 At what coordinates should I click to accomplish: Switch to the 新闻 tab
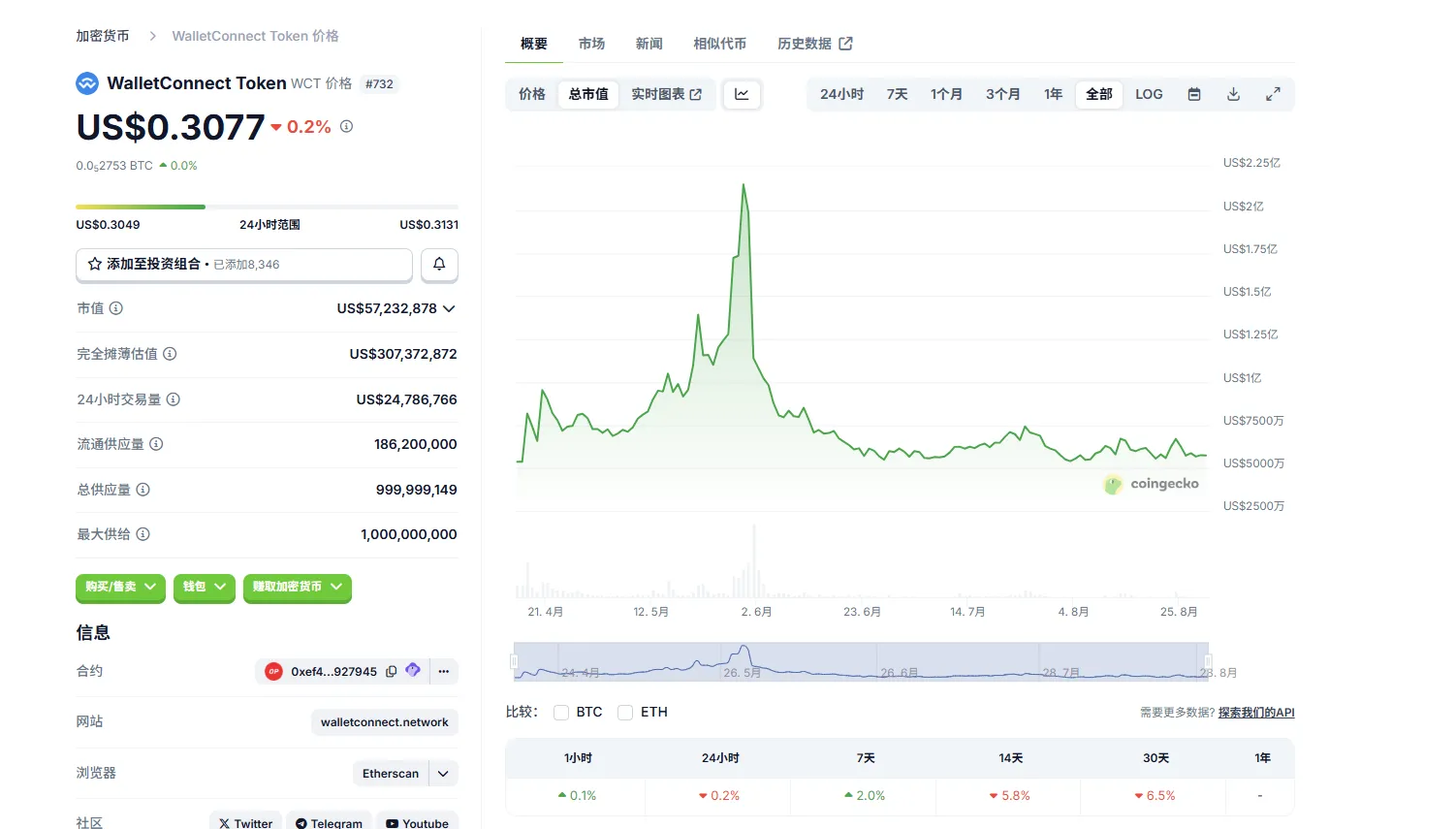point(649,44)
